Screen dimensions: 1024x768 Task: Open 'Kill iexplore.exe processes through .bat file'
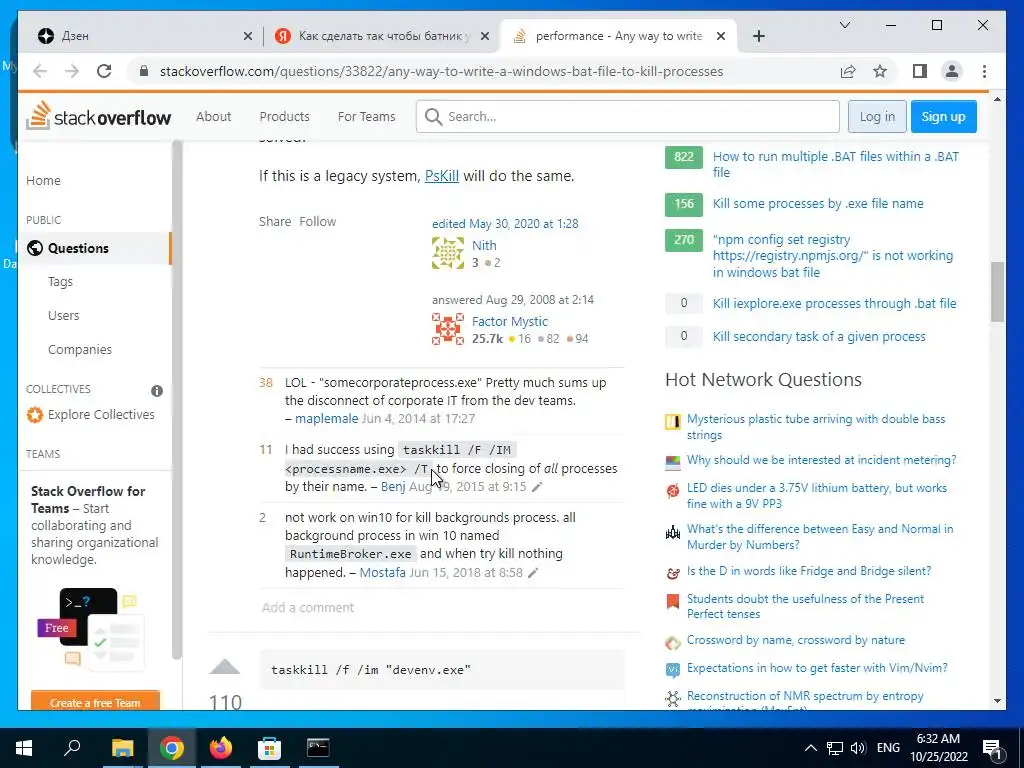click(834, 303)
